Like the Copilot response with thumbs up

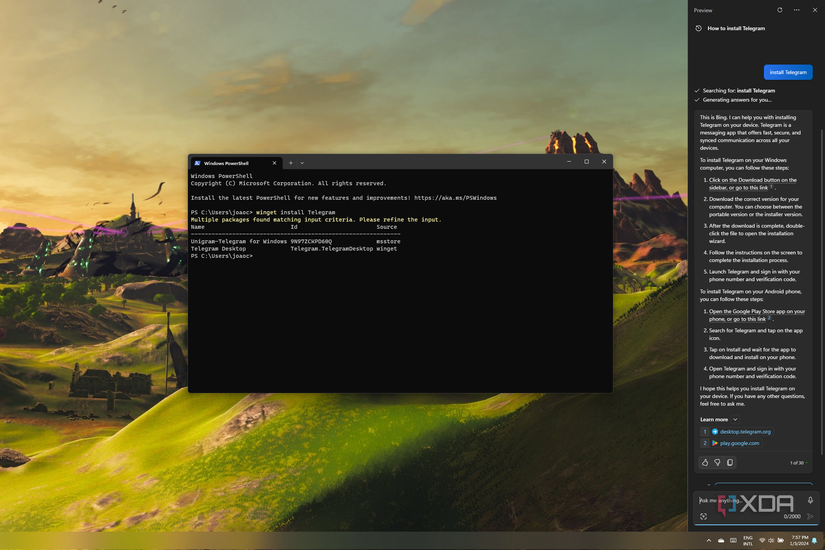pyautogui.click(x=705, y=463)
